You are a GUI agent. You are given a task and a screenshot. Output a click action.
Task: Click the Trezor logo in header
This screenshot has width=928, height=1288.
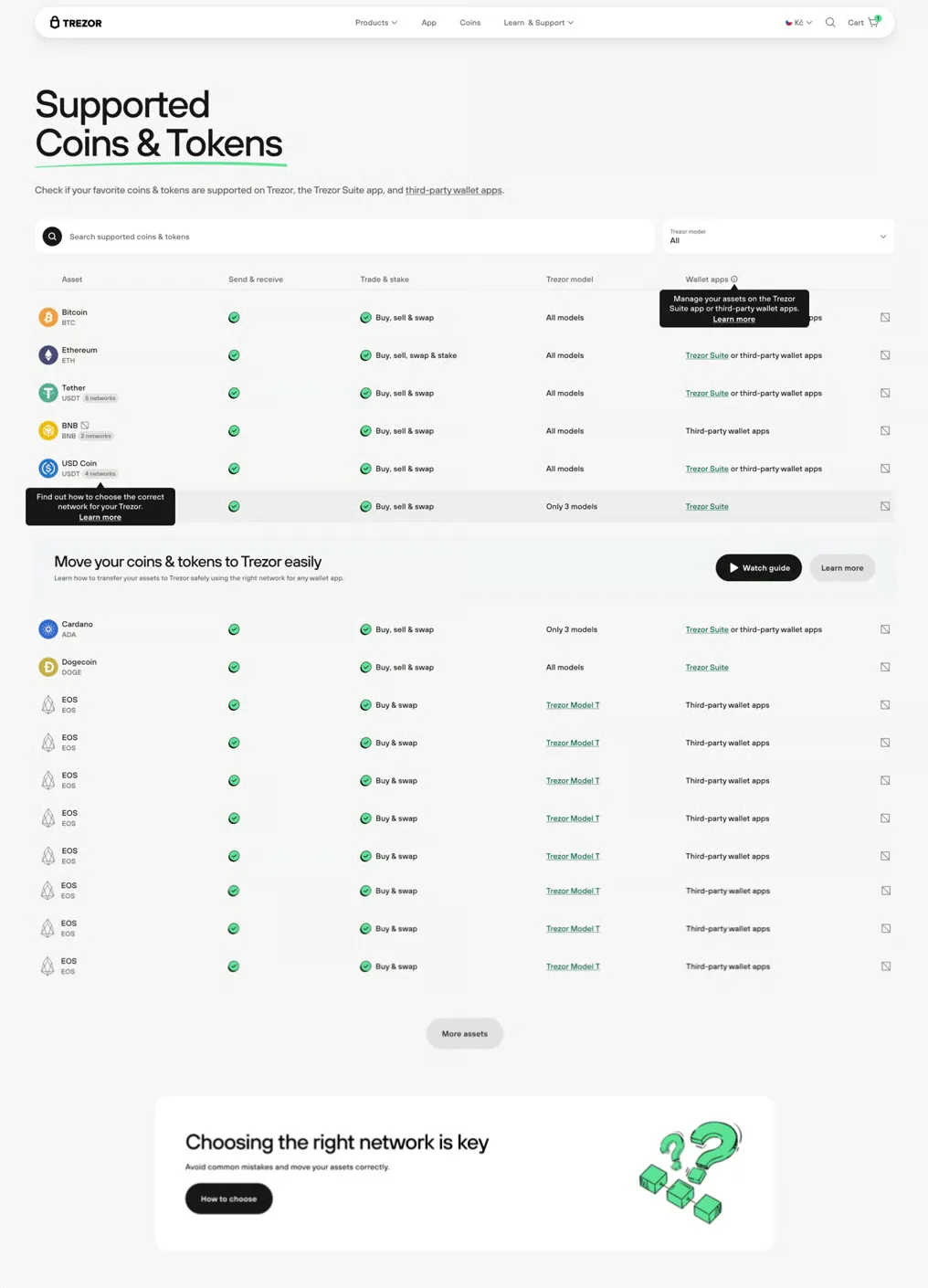76,23
